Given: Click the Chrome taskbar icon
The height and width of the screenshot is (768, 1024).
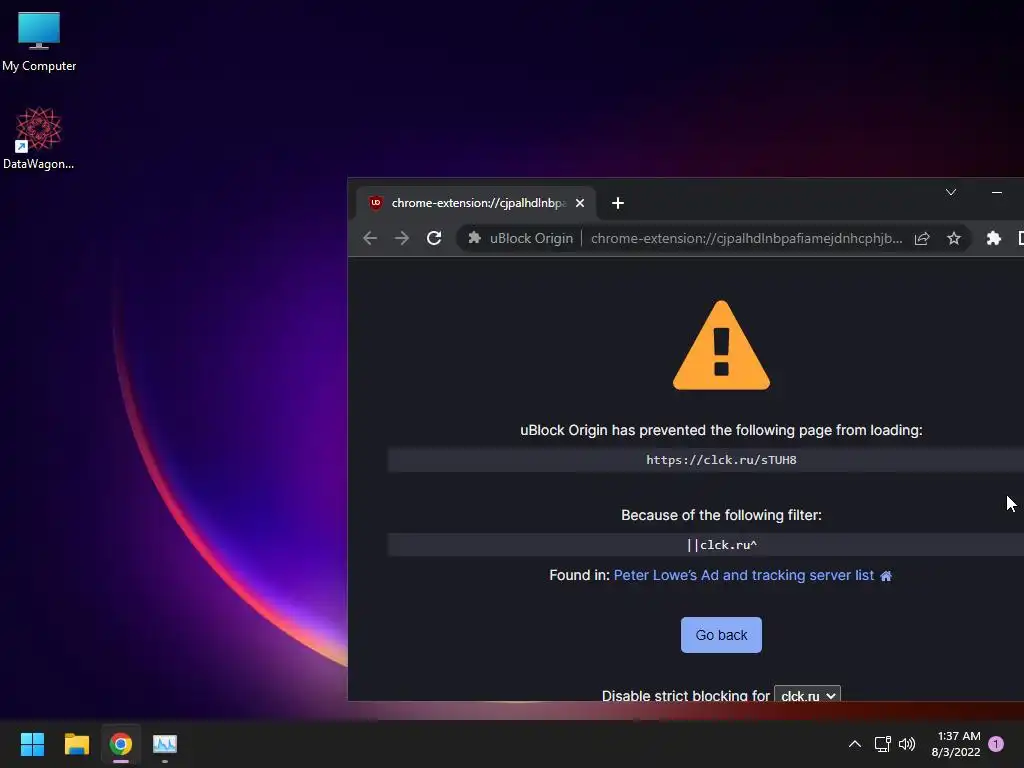Looking at the screenshot, I should click(x=121, y=744).
